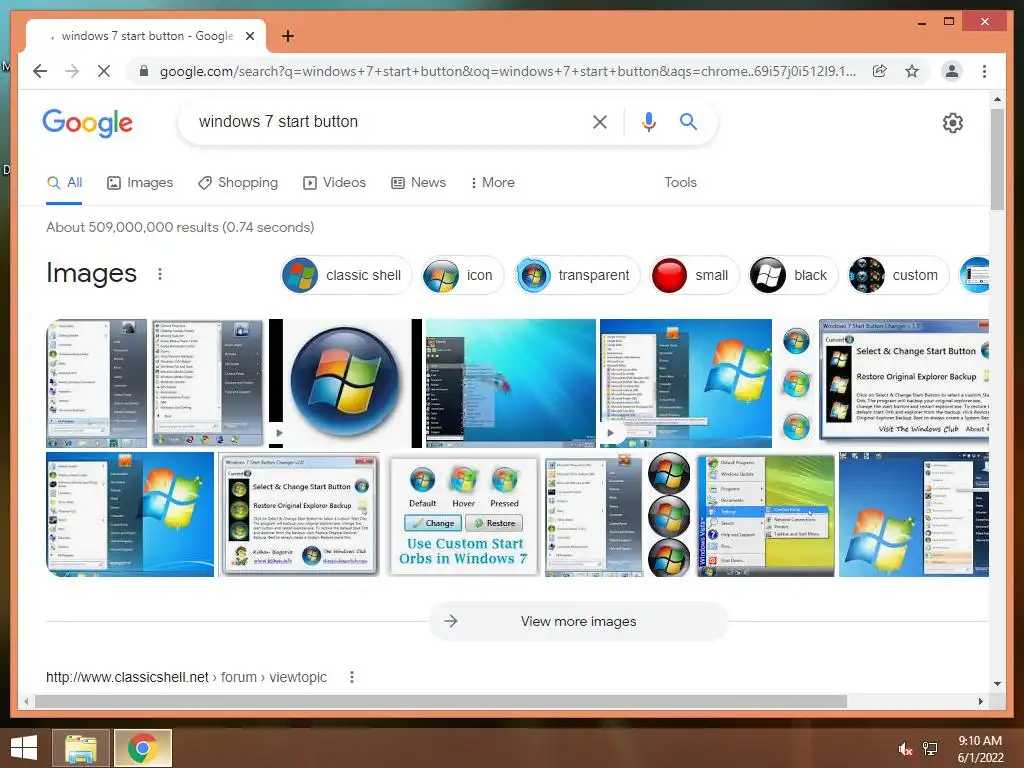Click in the Google search input field
1024x768 pixels.
point(392,121)
